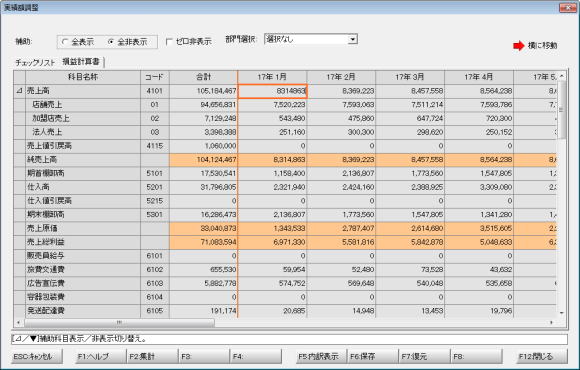Click the ESC:キャンセル button
The height and width of the screenshot is (370, 580).
37,357
